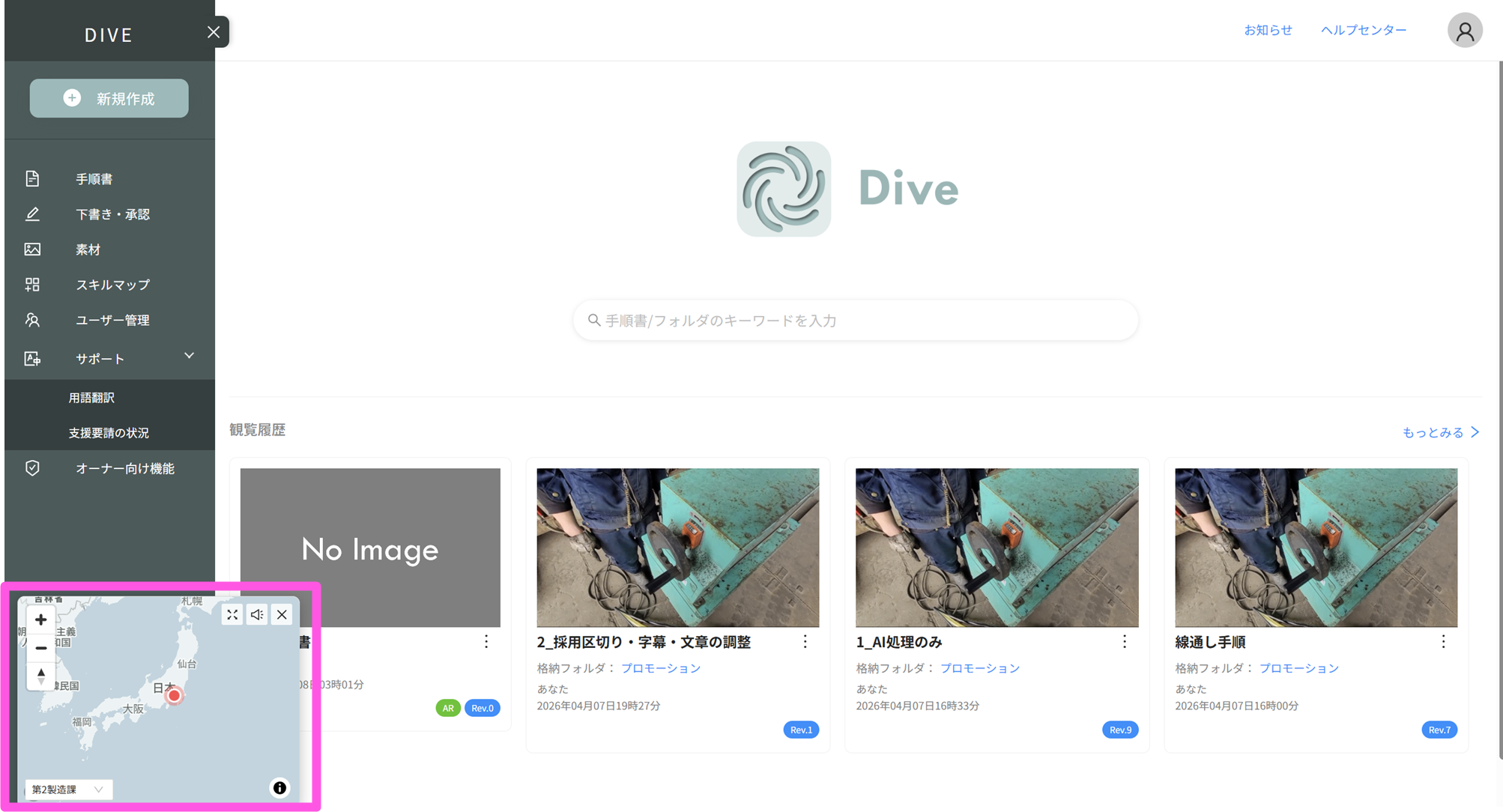Reset the map compass bearing
The width and height of the screenshot is (1503, 812).
pos(41,676)
